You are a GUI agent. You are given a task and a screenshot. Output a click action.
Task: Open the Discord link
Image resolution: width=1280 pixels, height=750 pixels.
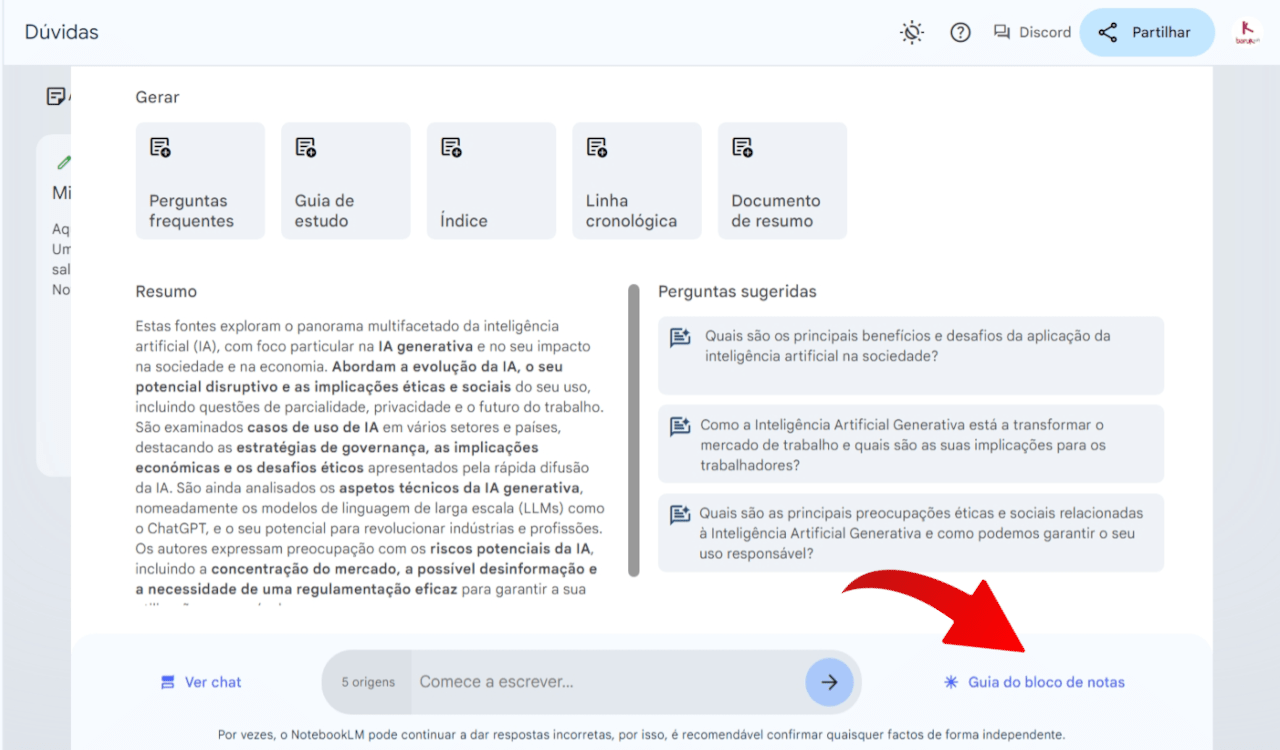[1032, 33]
